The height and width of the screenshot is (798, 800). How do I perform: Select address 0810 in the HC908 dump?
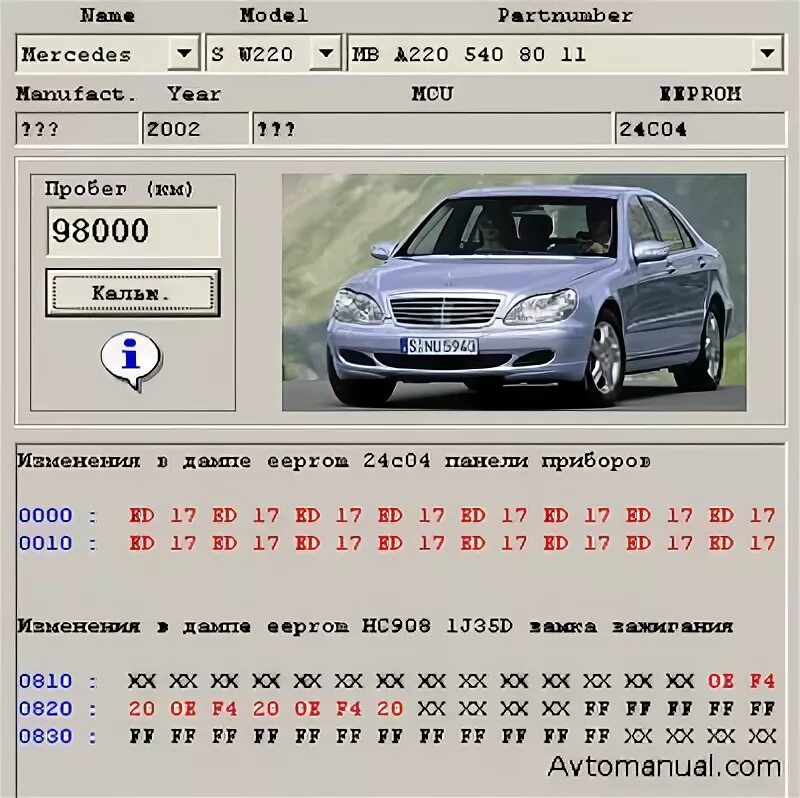pos(45,681)
